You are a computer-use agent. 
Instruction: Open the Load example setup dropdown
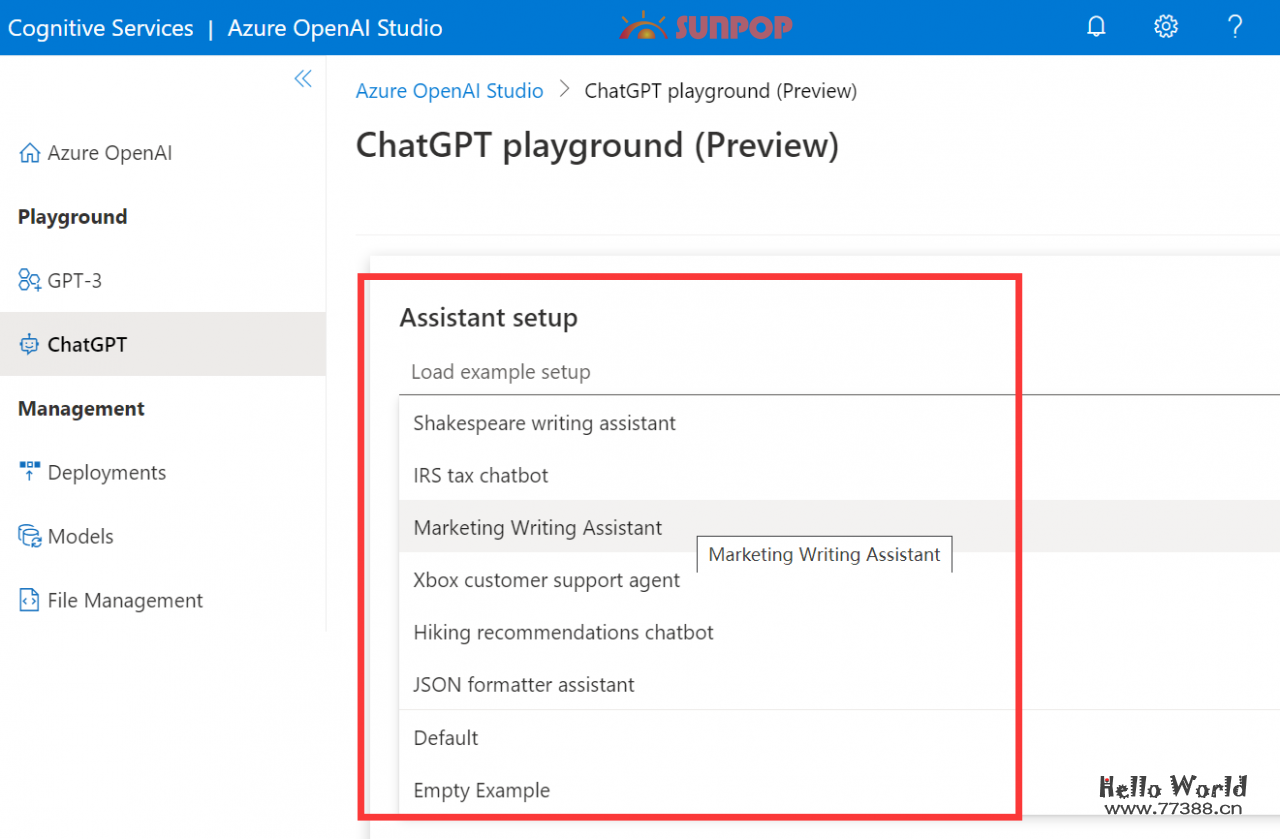[x=700, y=371]
